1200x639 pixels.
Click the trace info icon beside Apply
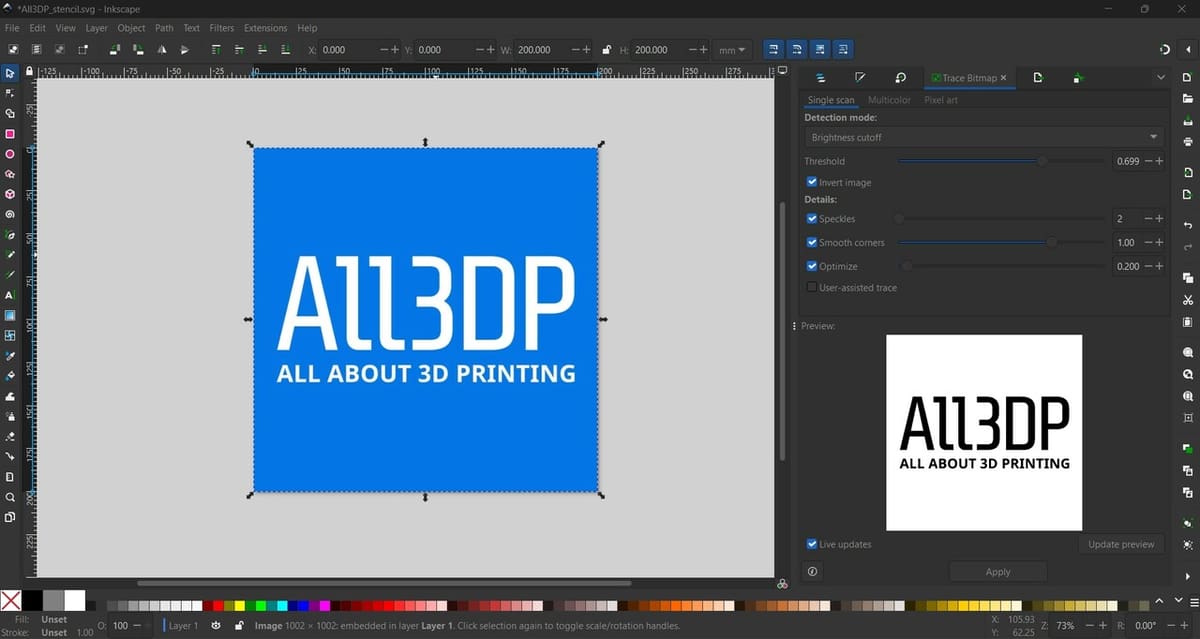click(812, 572)
